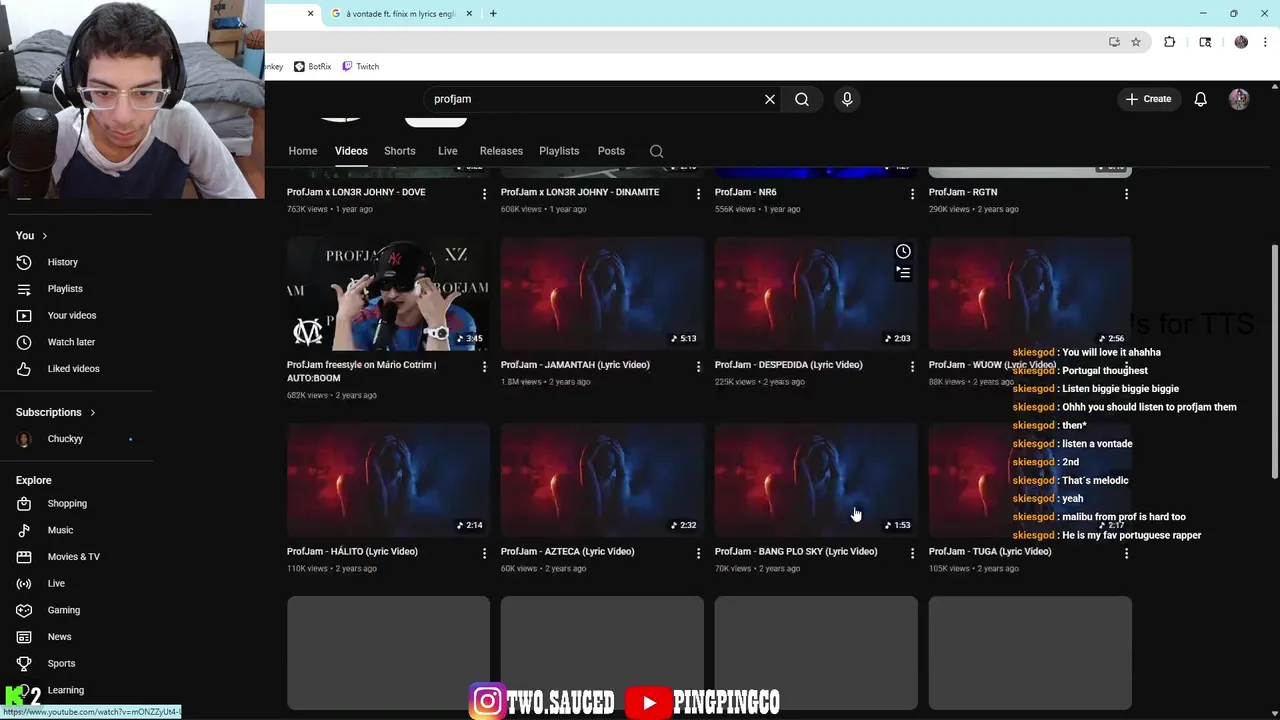Screen dimensions: 1280x720
Task: Open options for the JAMANTAH lyric video
Action: 699,367
